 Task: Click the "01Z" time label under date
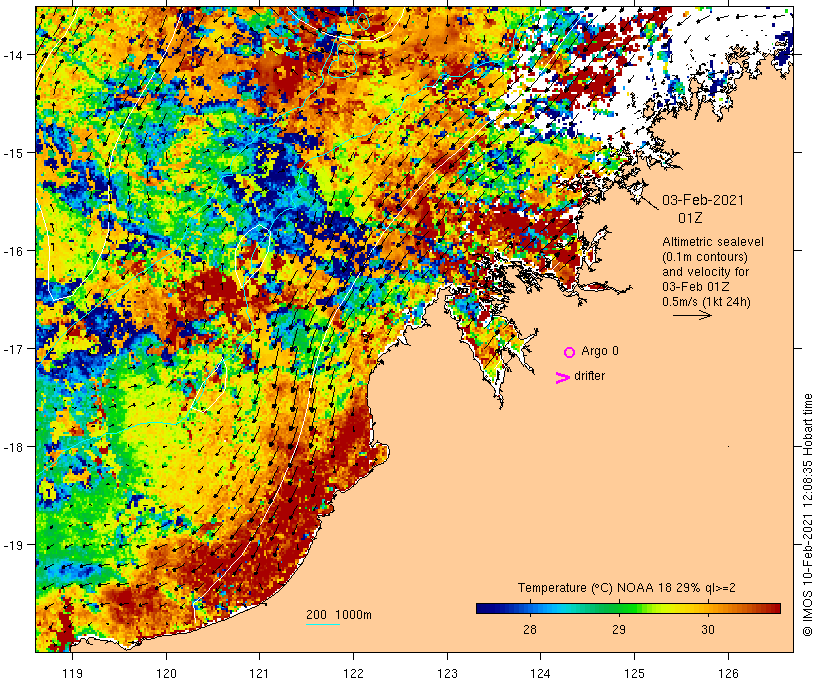click(690, 218)
